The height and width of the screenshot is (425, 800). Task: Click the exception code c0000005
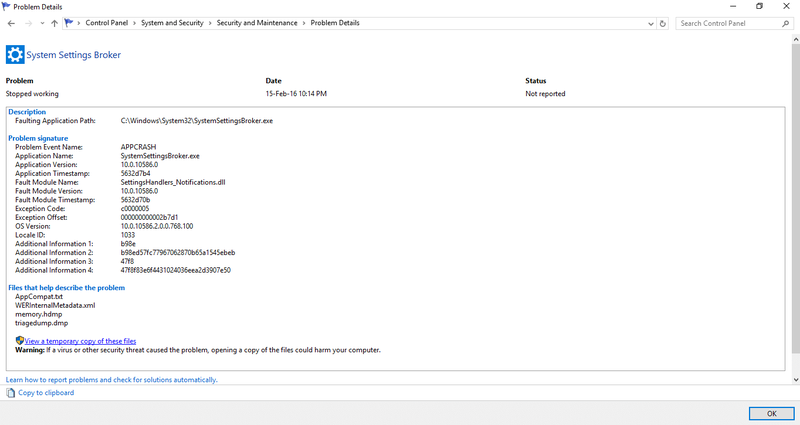[x=135, y=209]
